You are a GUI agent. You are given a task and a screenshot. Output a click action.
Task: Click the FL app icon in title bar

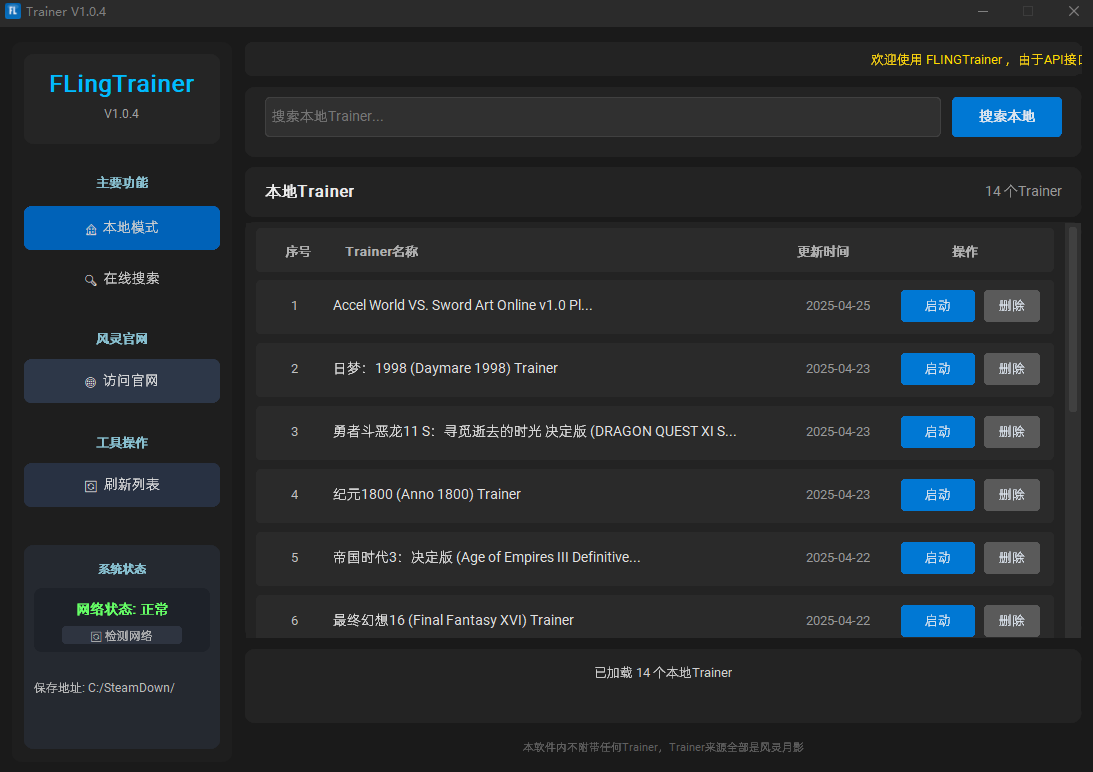tap(13, 11)
